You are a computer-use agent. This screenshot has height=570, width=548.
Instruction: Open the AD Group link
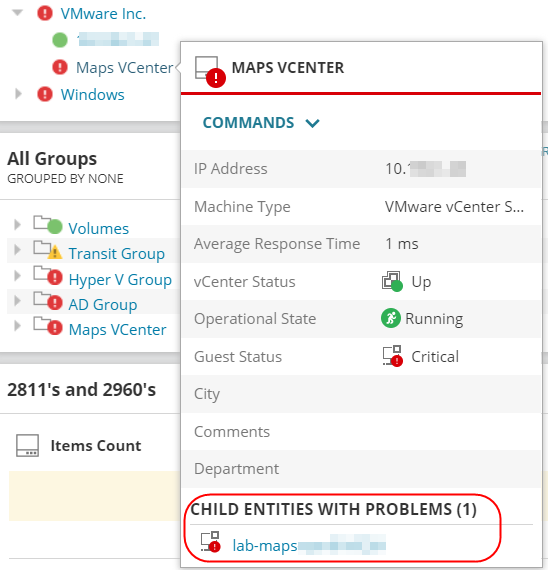coord(103,305)
